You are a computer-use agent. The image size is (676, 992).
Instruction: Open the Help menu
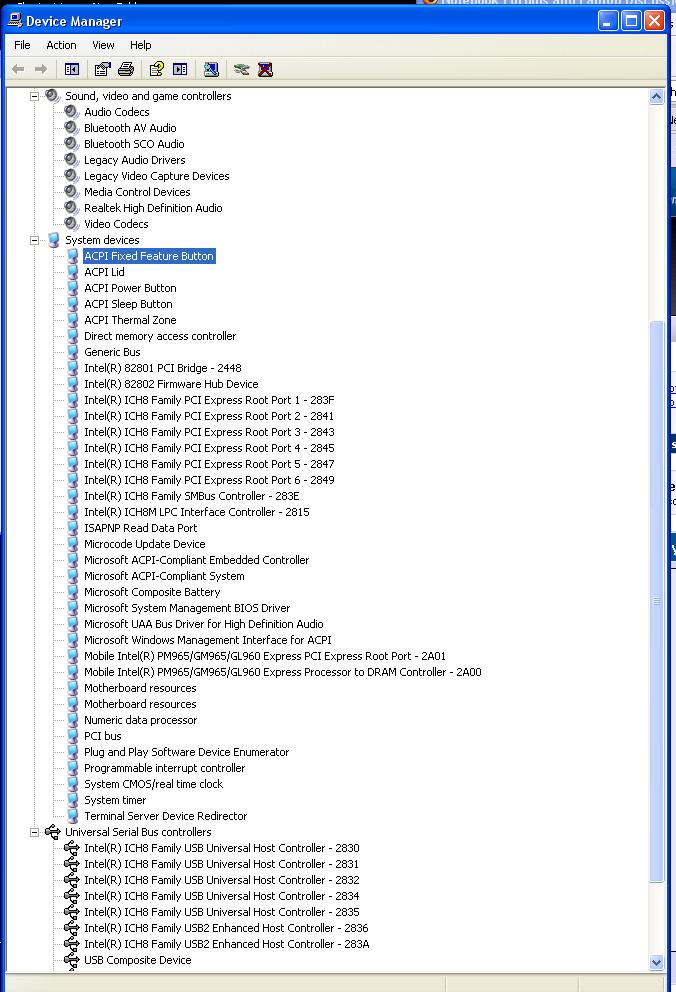[140, 45]
